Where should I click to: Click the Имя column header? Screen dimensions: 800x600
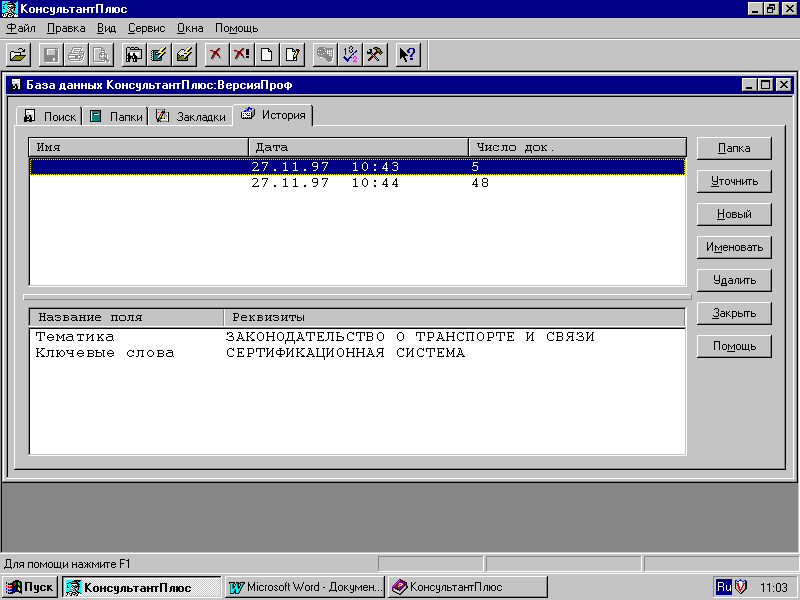click(x=138, y=147)
